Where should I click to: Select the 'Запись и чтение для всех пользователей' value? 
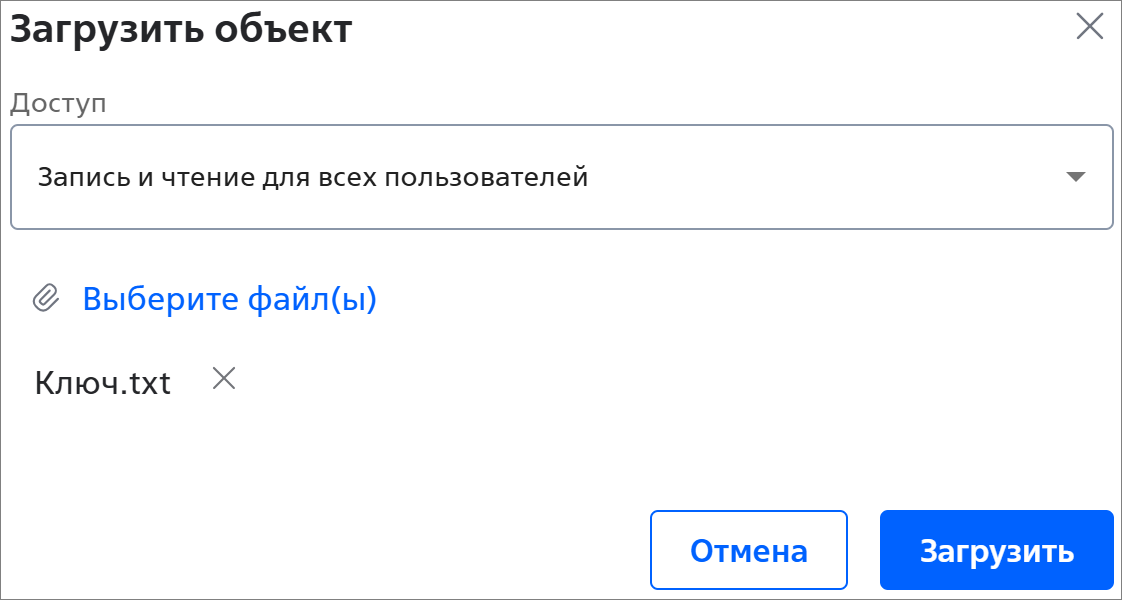(313, 177)
